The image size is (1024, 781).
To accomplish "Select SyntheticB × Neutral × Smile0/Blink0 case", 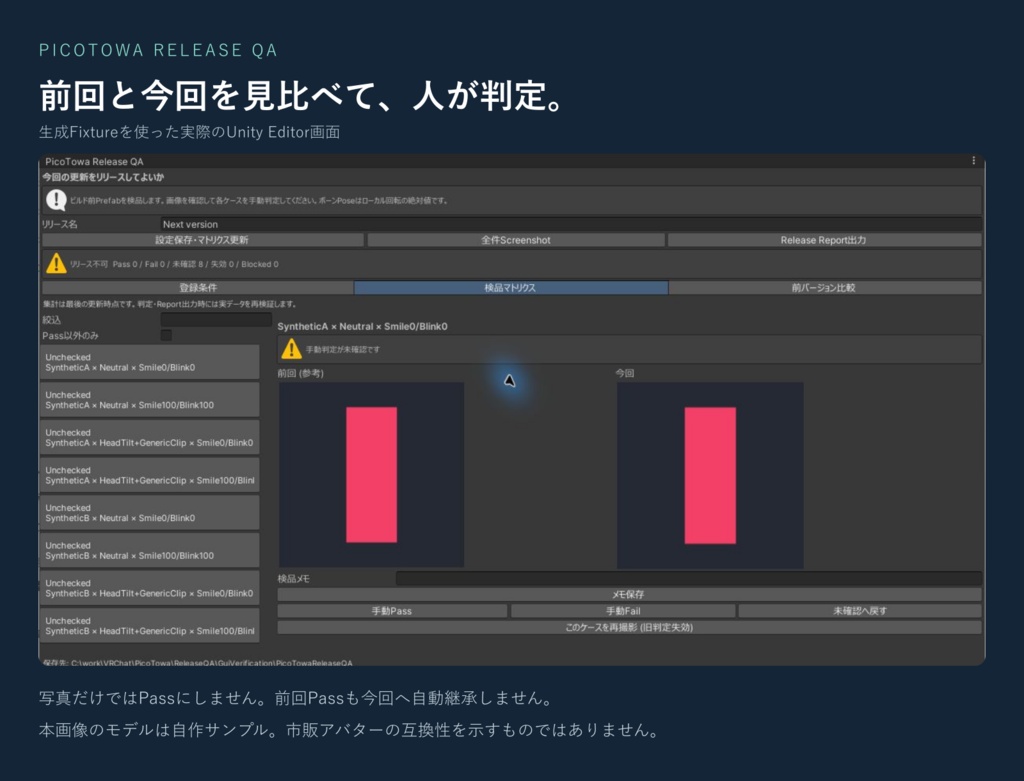I will pos(150,513).
